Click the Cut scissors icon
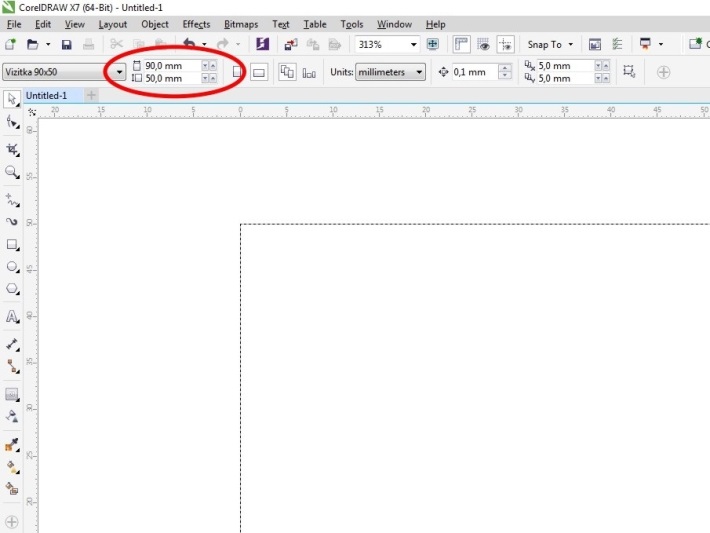 pyautogui.click(x=116, y=44)
